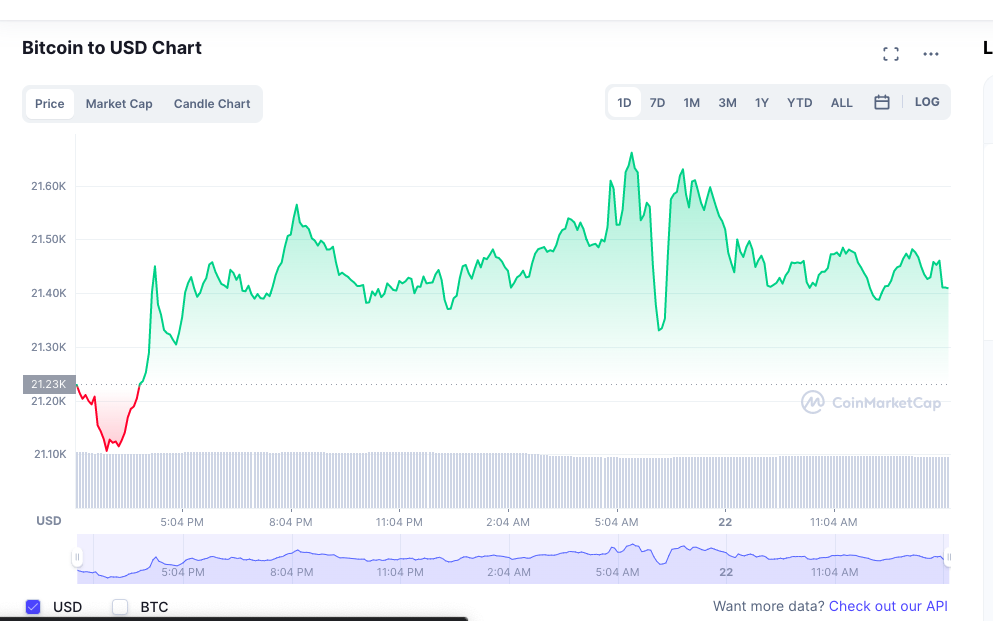This screenshot has width=993, height=621.
Task: Select the YTD time range
Action: (x=799, y=103)
